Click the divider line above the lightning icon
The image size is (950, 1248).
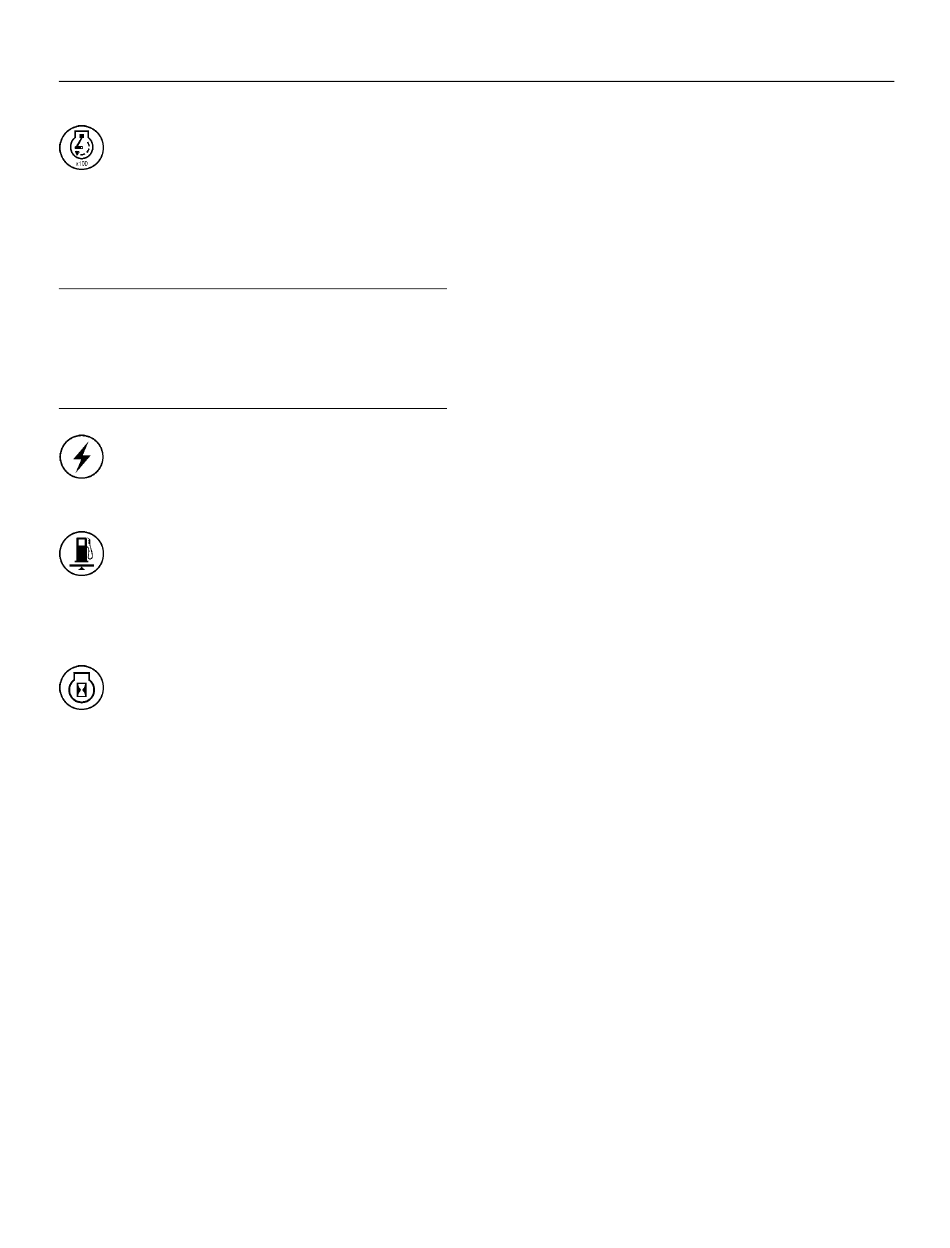click(252, 408)
